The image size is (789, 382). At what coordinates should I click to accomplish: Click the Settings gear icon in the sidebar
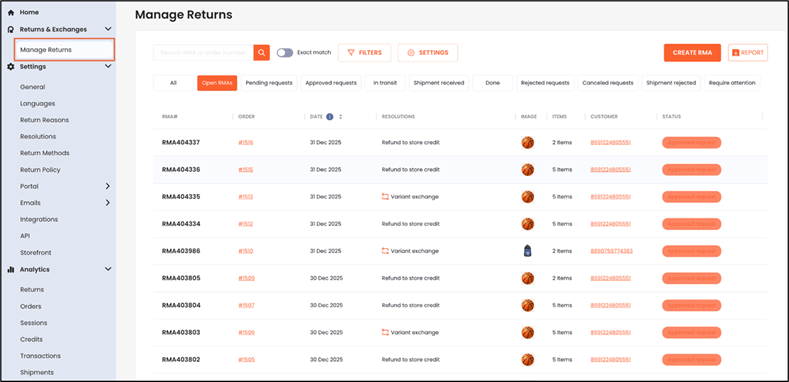(x=11, y=66)
